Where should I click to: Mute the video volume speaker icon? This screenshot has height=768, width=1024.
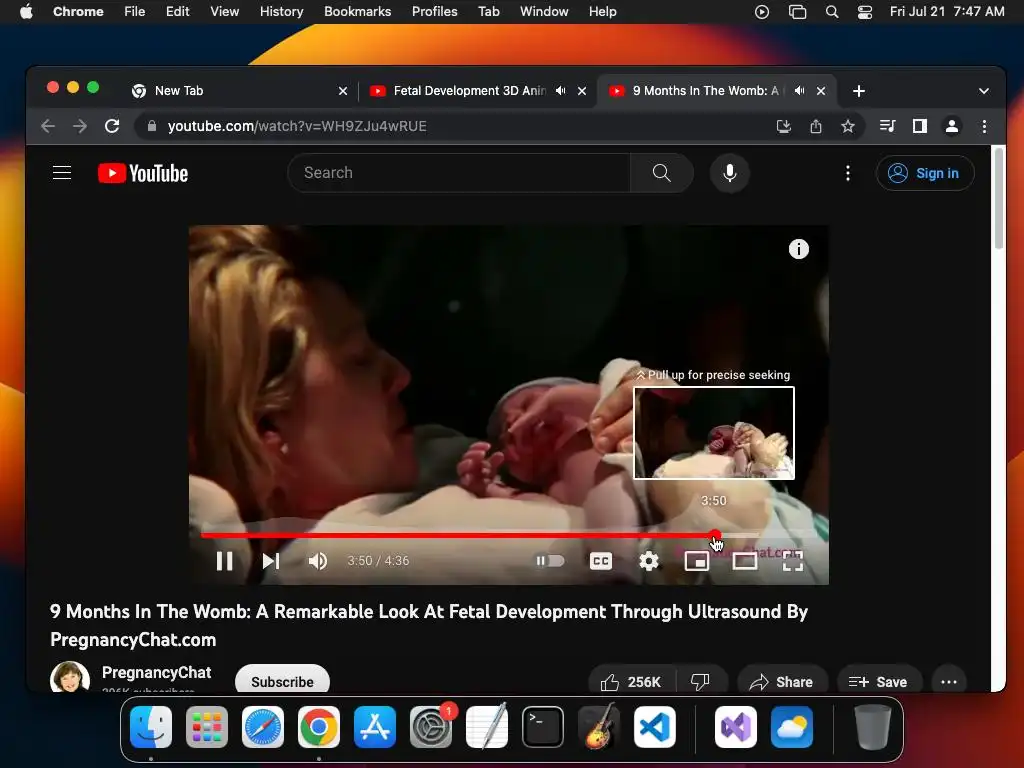tap(317, 561)
